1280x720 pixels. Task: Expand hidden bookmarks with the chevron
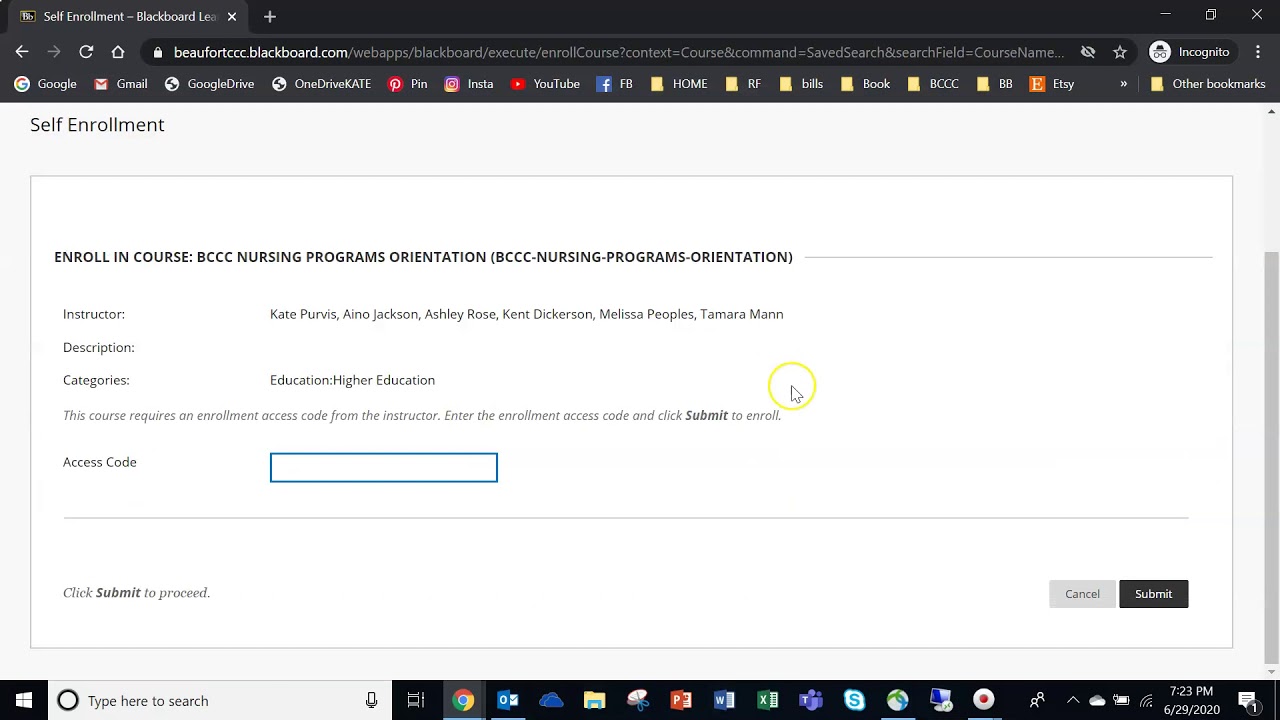[x=1123, y=84]
